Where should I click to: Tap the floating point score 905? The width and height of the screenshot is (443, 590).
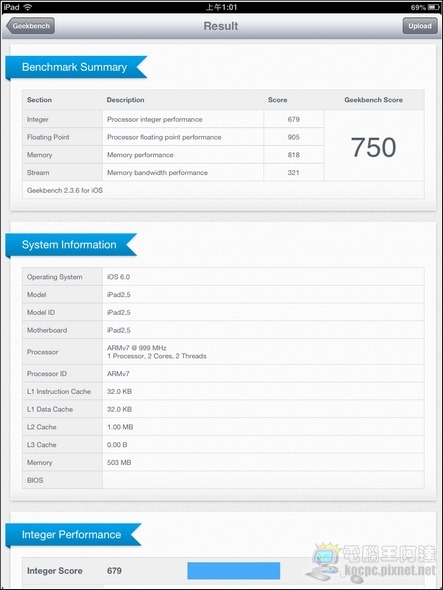pyautogui.click(x=294, y=137)
